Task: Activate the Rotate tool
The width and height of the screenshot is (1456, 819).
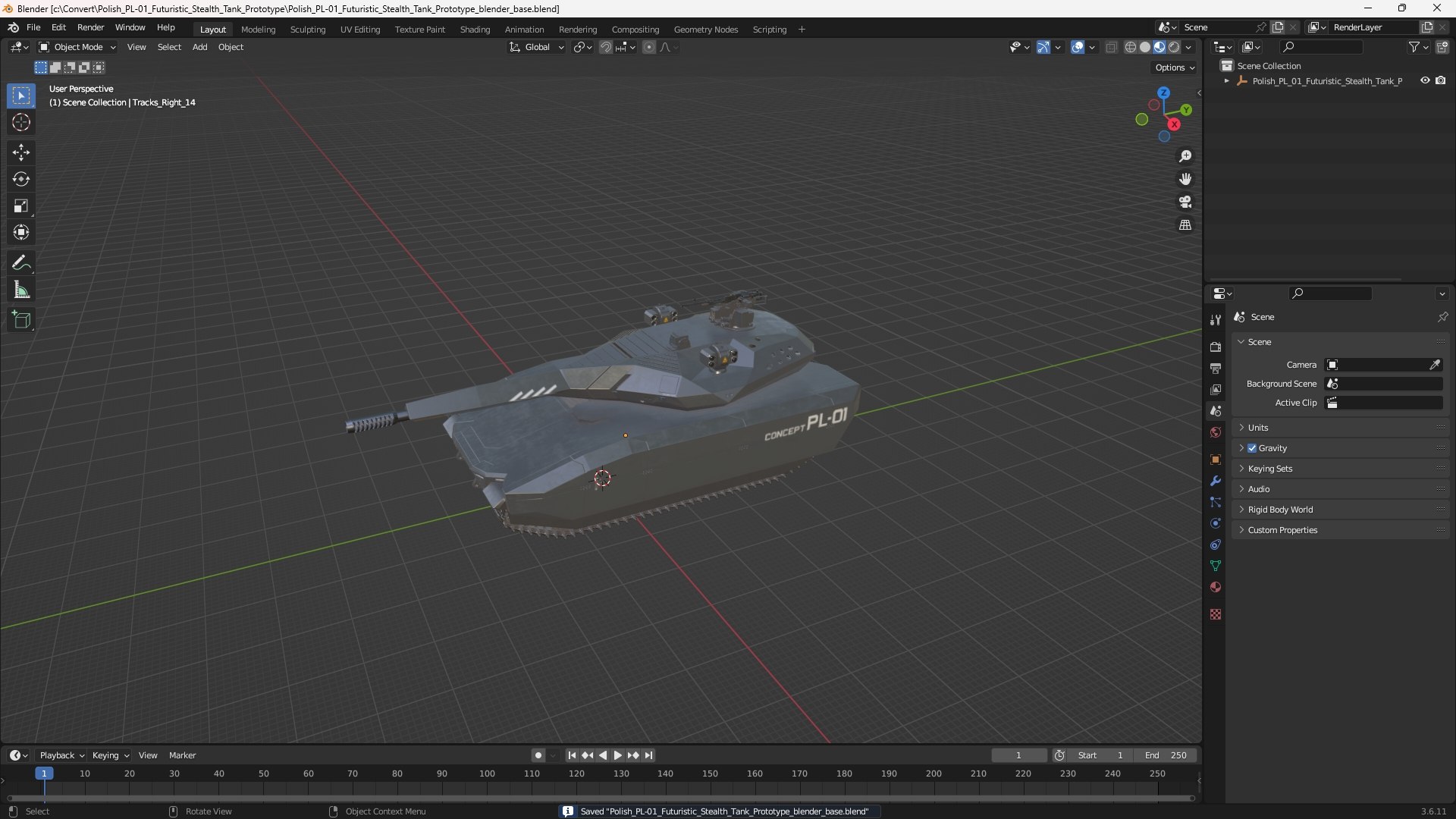Action: click(x=21, y=179)
